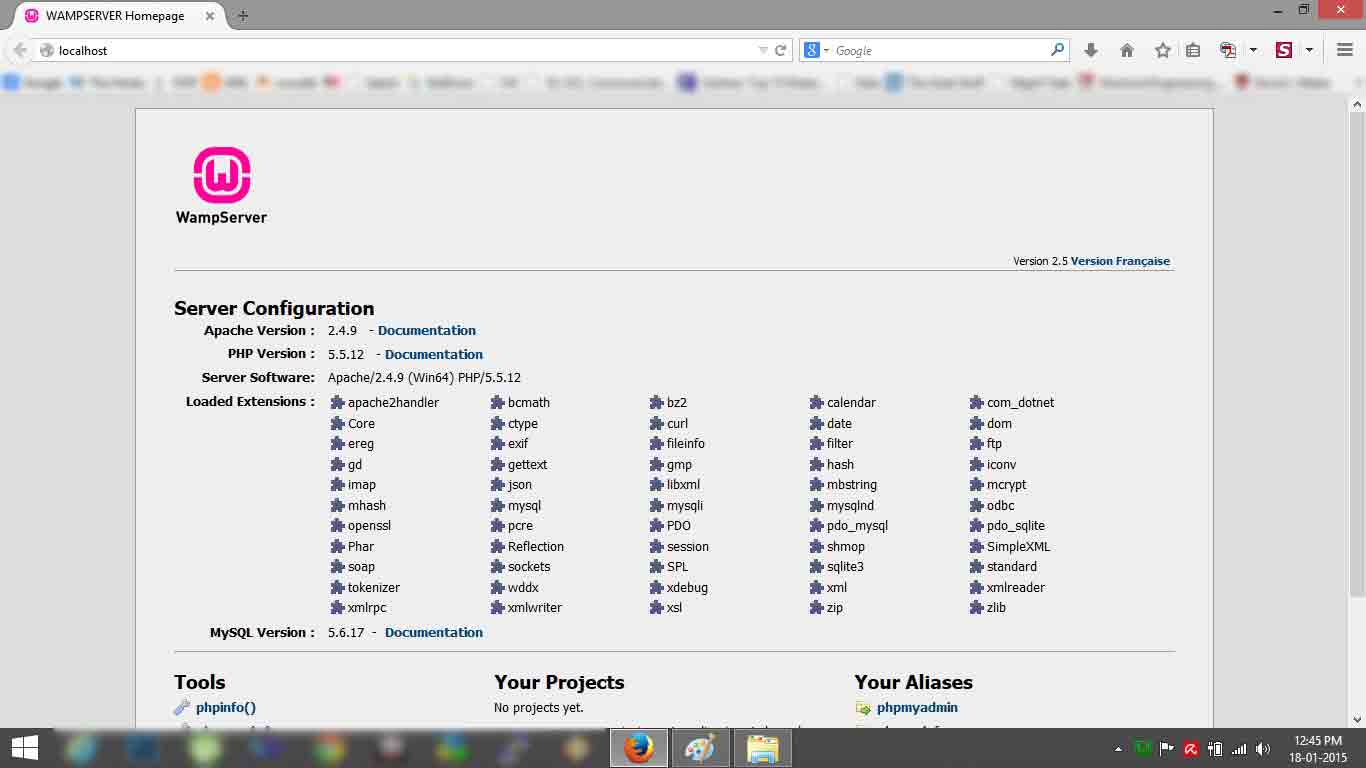Click the text 'Apache/2.4.9 (Win64) PHP/5.5.12'
This screenshot has width=1366, height=768.
click(x=424, y=378)
